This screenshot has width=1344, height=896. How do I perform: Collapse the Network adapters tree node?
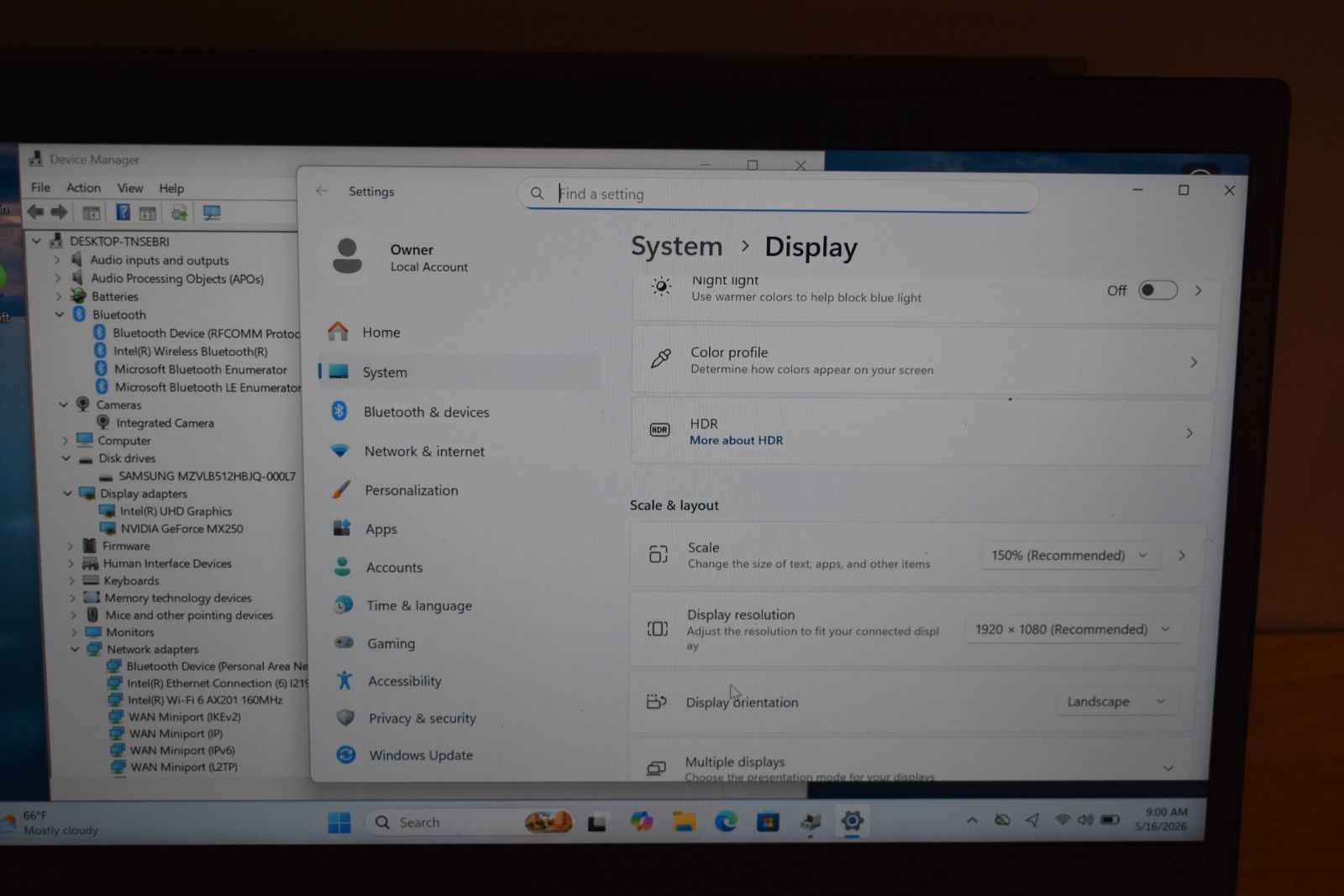75,648
